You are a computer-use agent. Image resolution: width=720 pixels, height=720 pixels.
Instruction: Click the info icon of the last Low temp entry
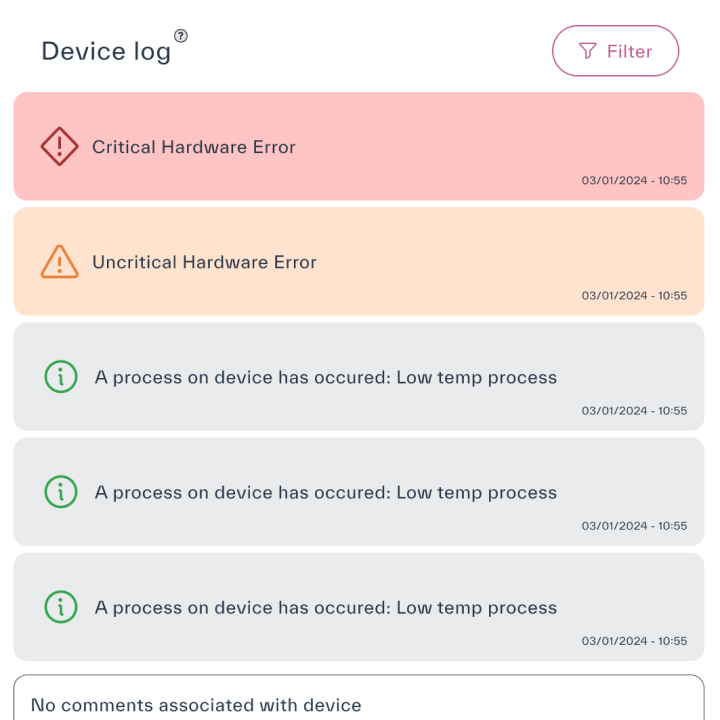[61, 607]
